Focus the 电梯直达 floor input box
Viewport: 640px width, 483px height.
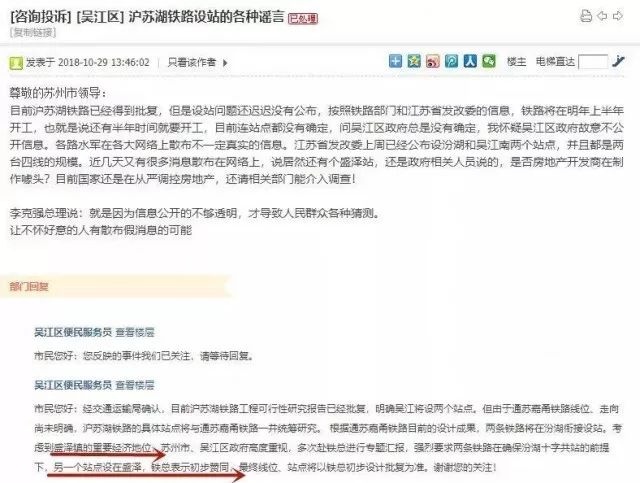click(x=593, y=62)
